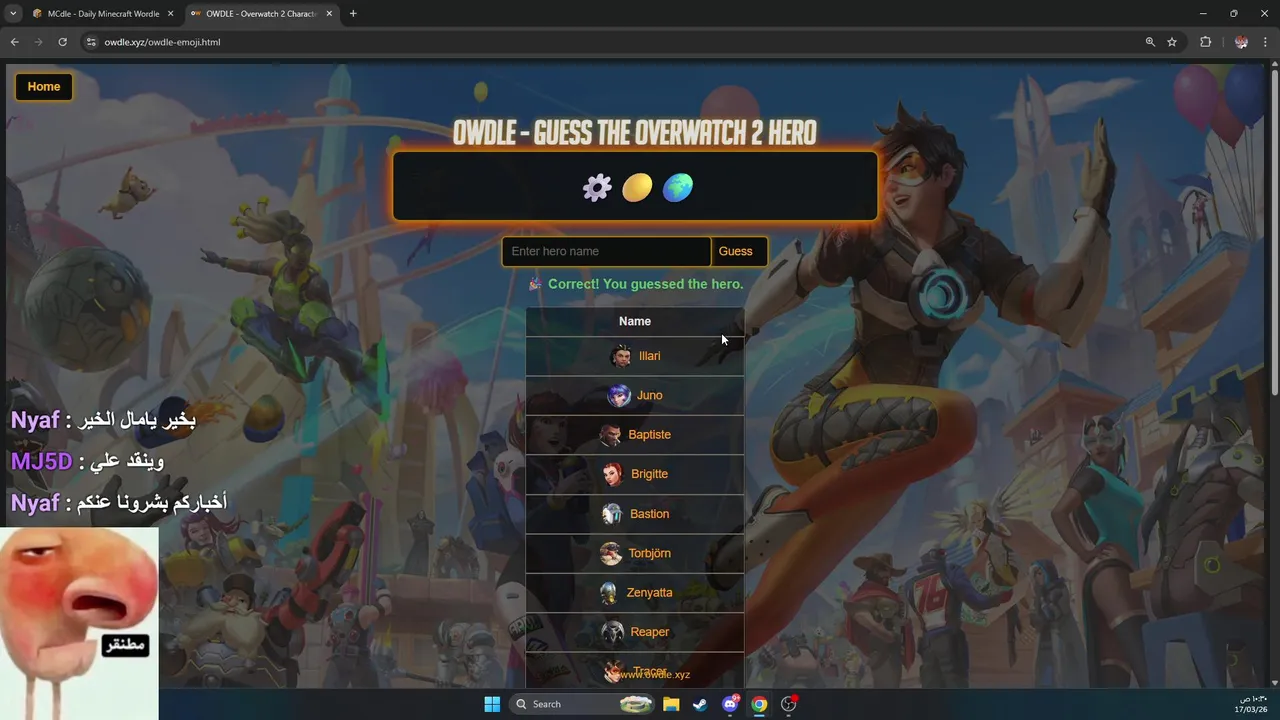Click the globe emoji hint
1280x720 pixels.
pyautogui.click(x=678, y=188)
